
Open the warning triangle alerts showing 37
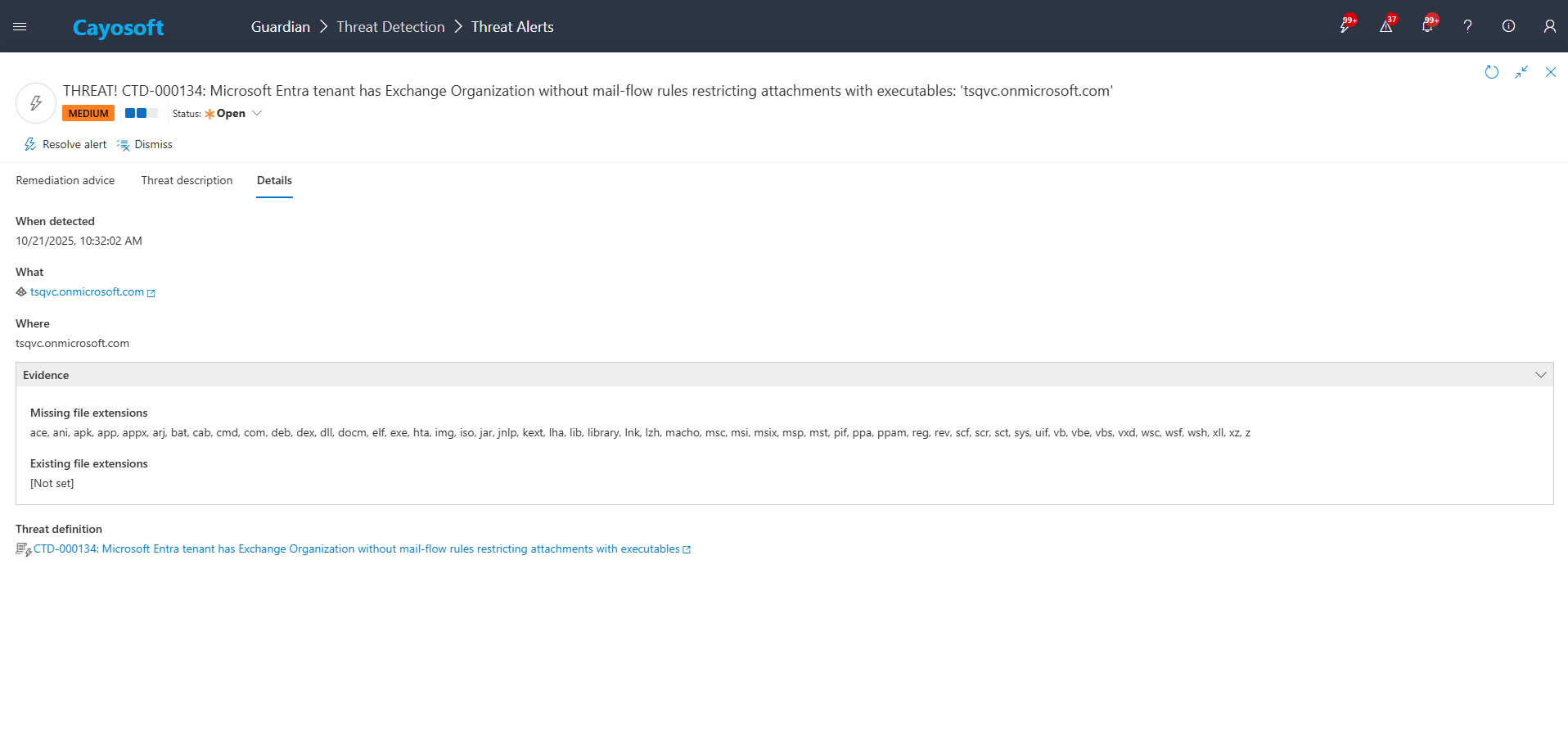coord(1386,26)
